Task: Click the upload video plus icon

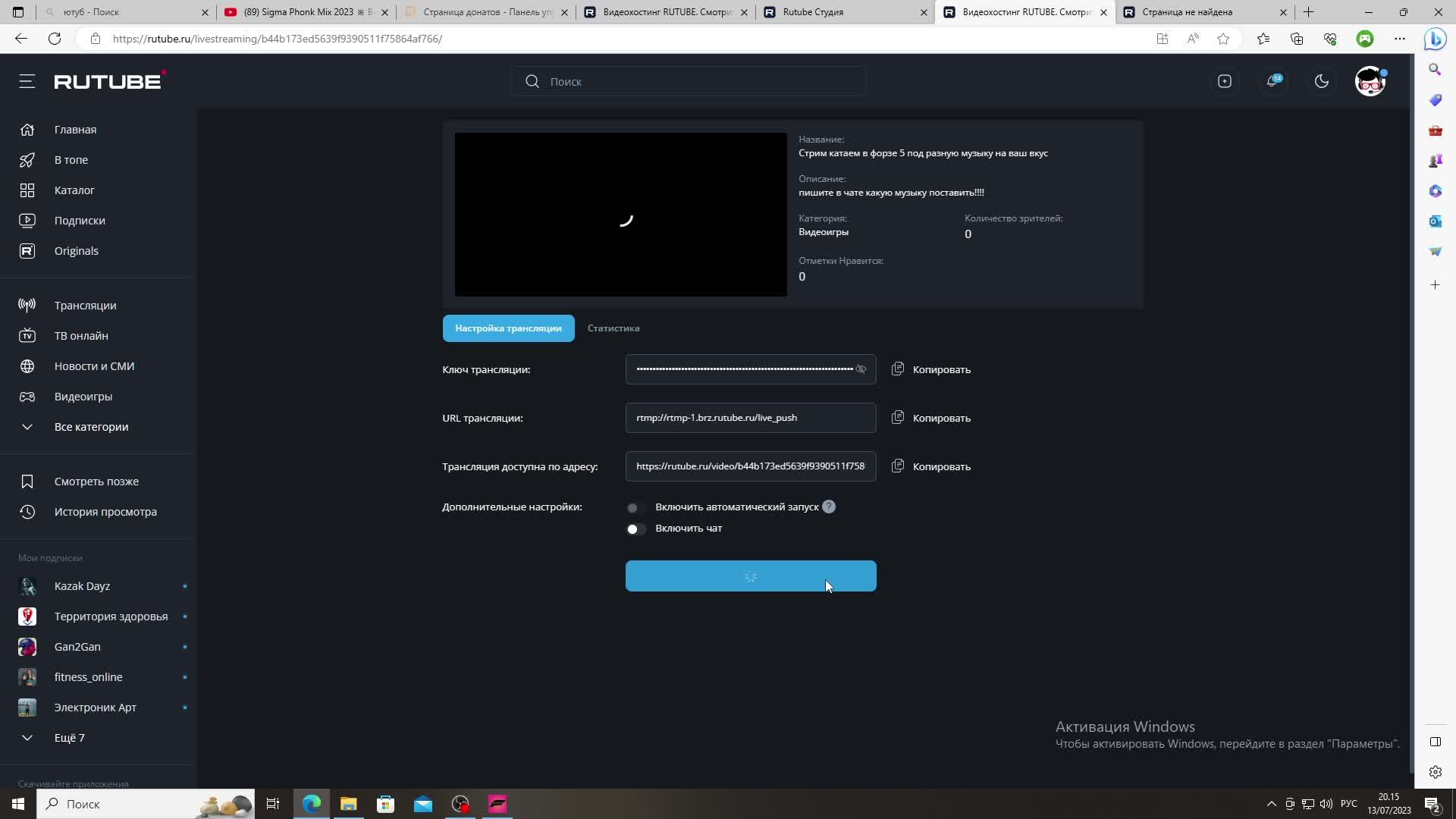Action: pos(1224,81)
